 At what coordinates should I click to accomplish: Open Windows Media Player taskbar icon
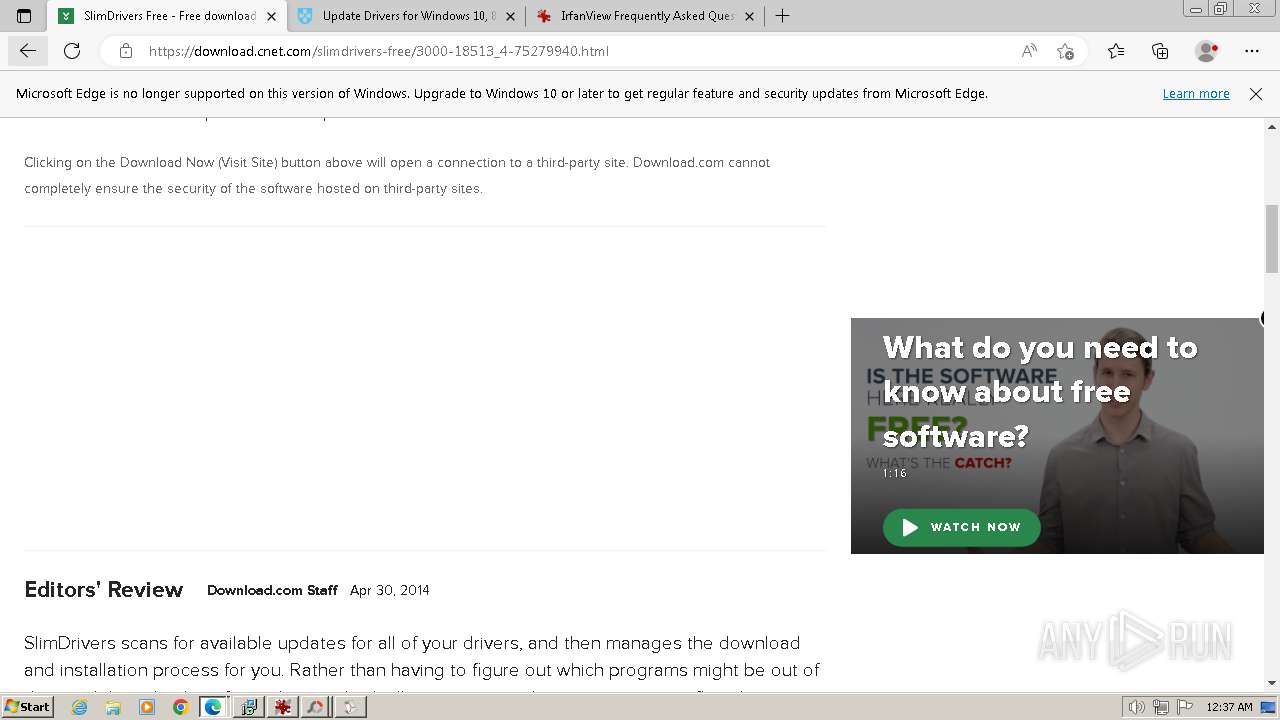(x=147, y=707)
